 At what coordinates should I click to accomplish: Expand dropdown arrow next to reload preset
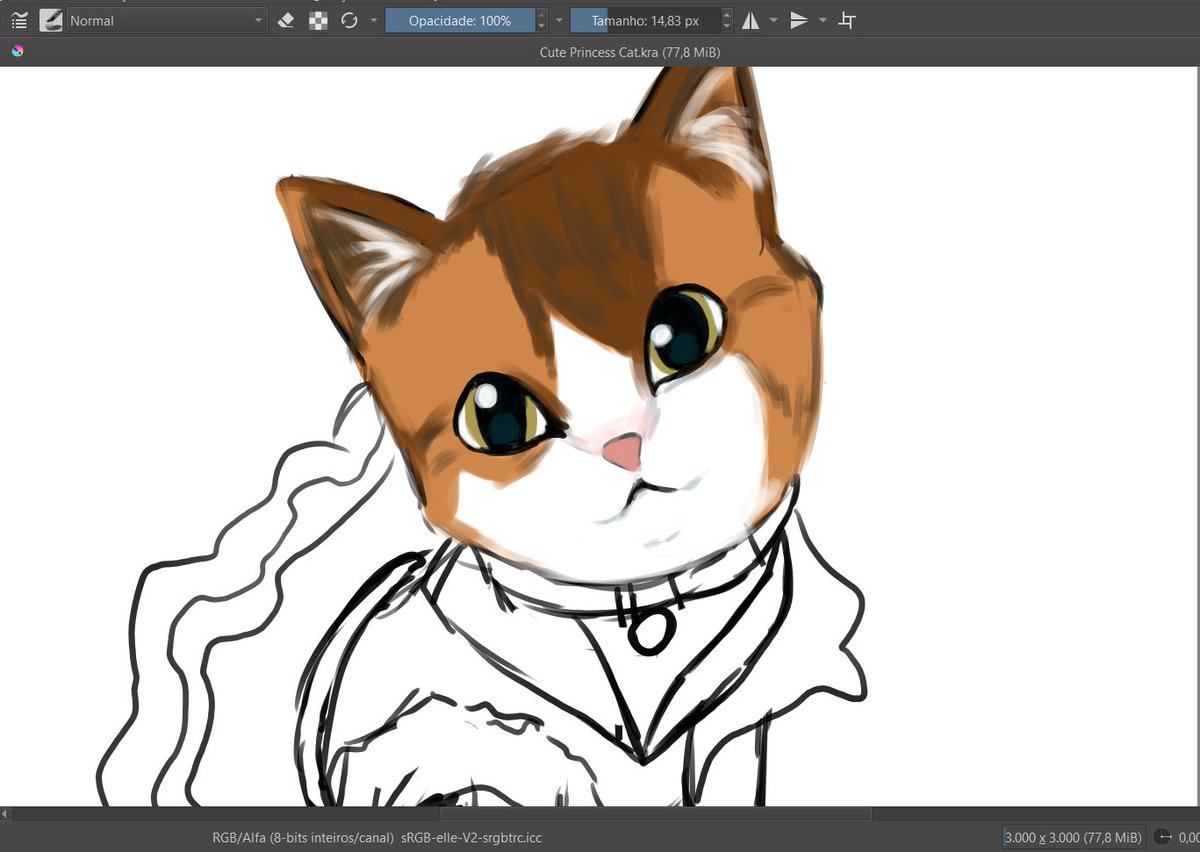click(x=374, y=20)
